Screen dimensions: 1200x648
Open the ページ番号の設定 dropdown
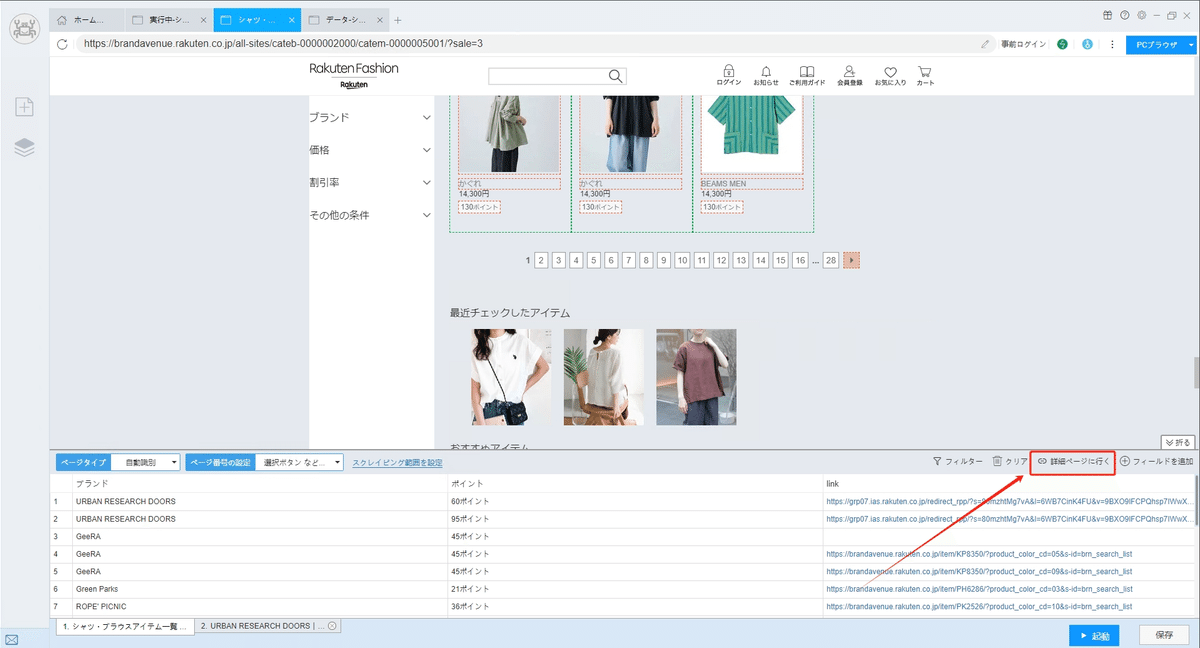(299, 462)
